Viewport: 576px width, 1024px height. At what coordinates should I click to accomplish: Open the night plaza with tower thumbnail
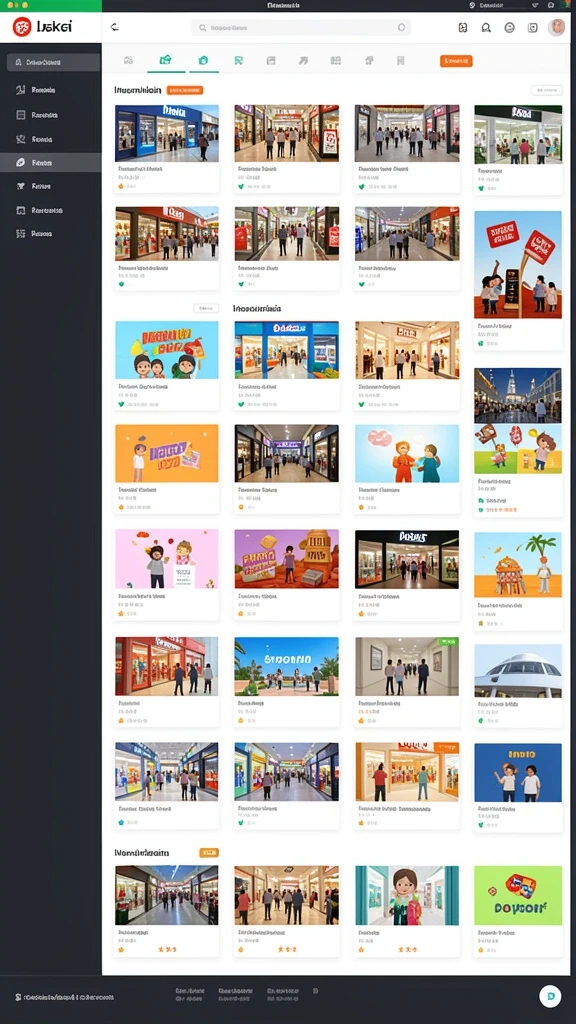[518, 395]
